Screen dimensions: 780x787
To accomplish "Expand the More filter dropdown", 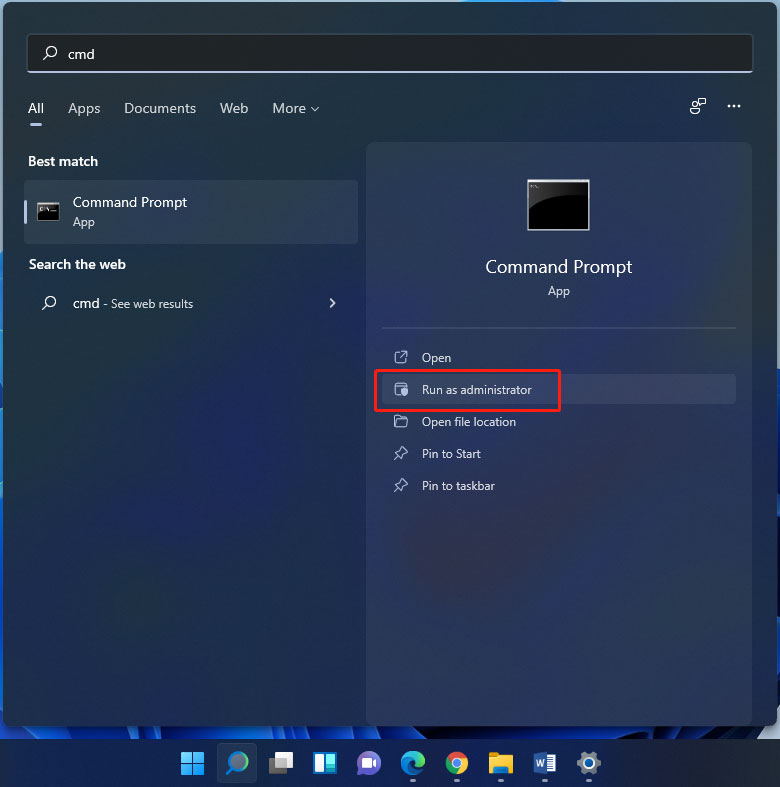I will point(295,108).
